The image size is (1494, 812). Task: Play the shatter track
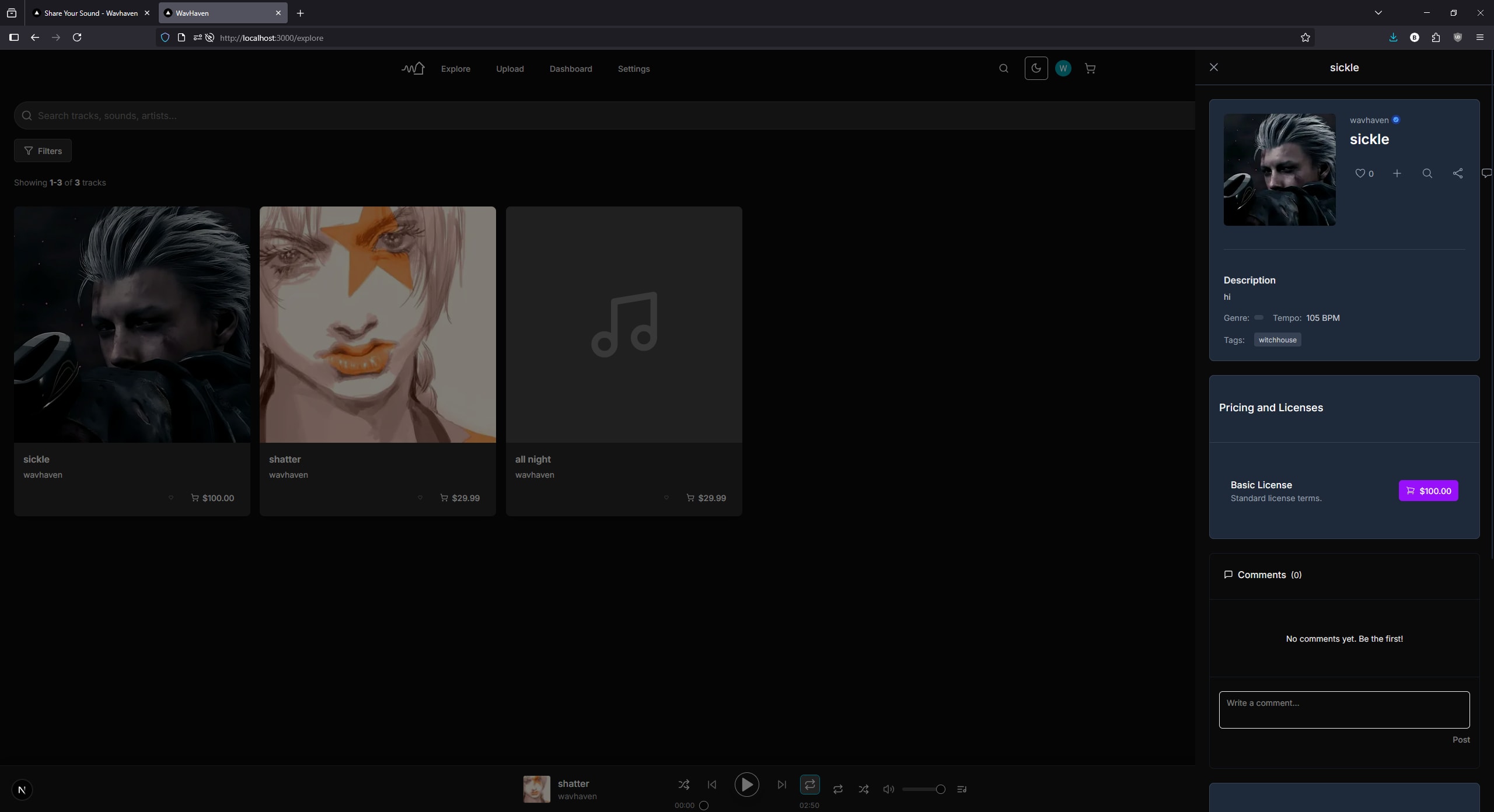pyautogui.click(x=747, y=785)
